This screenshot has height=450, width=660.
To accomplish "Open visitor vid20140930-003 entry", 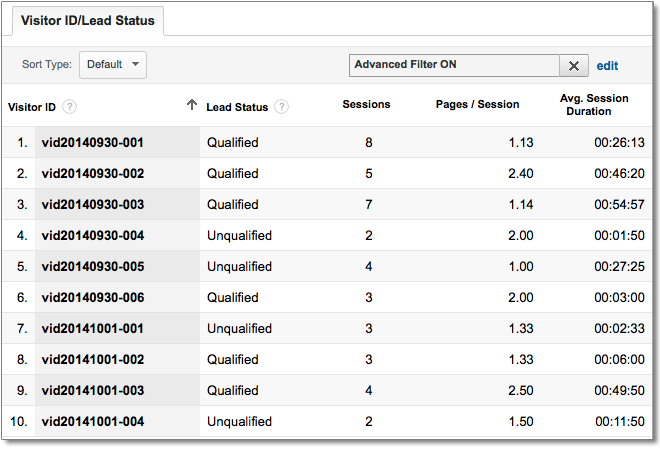I will click(92, 205).
